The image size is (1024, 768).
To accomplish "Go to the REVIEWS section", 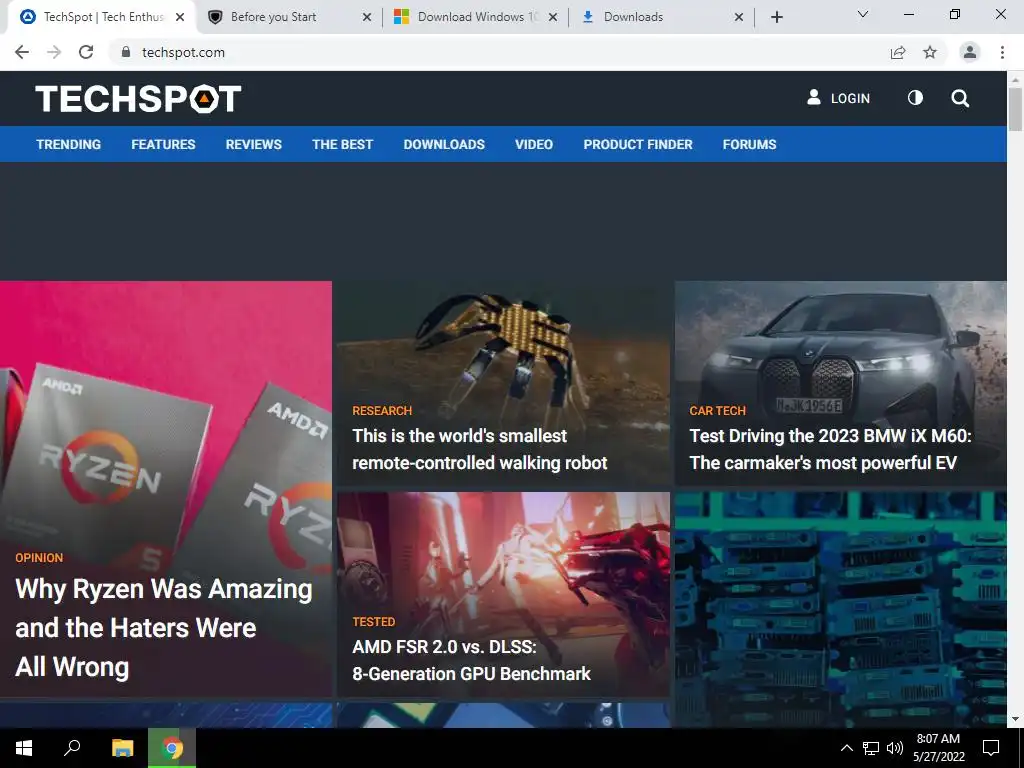I will coord(253,144).
